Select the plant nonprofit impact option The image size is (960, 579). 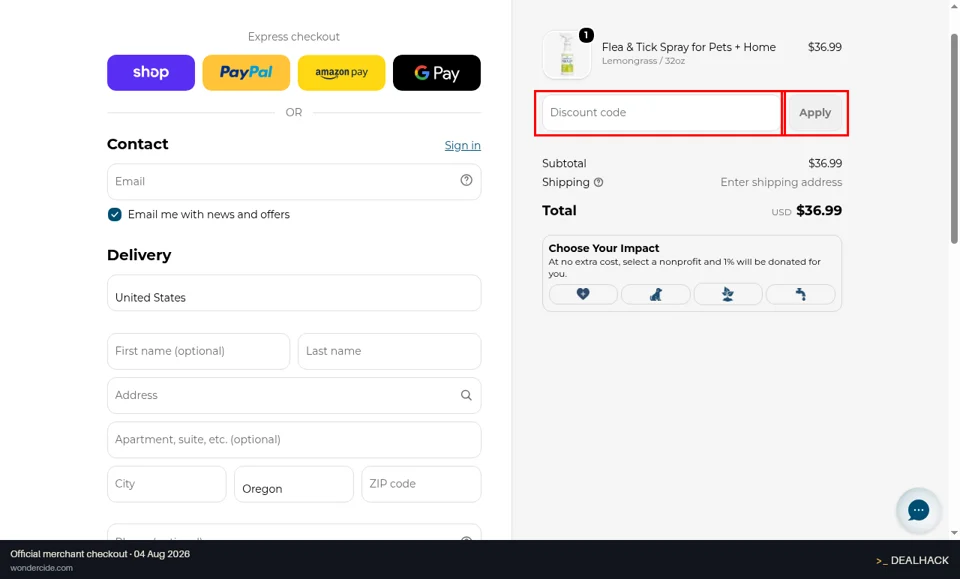tap(728, 294)
